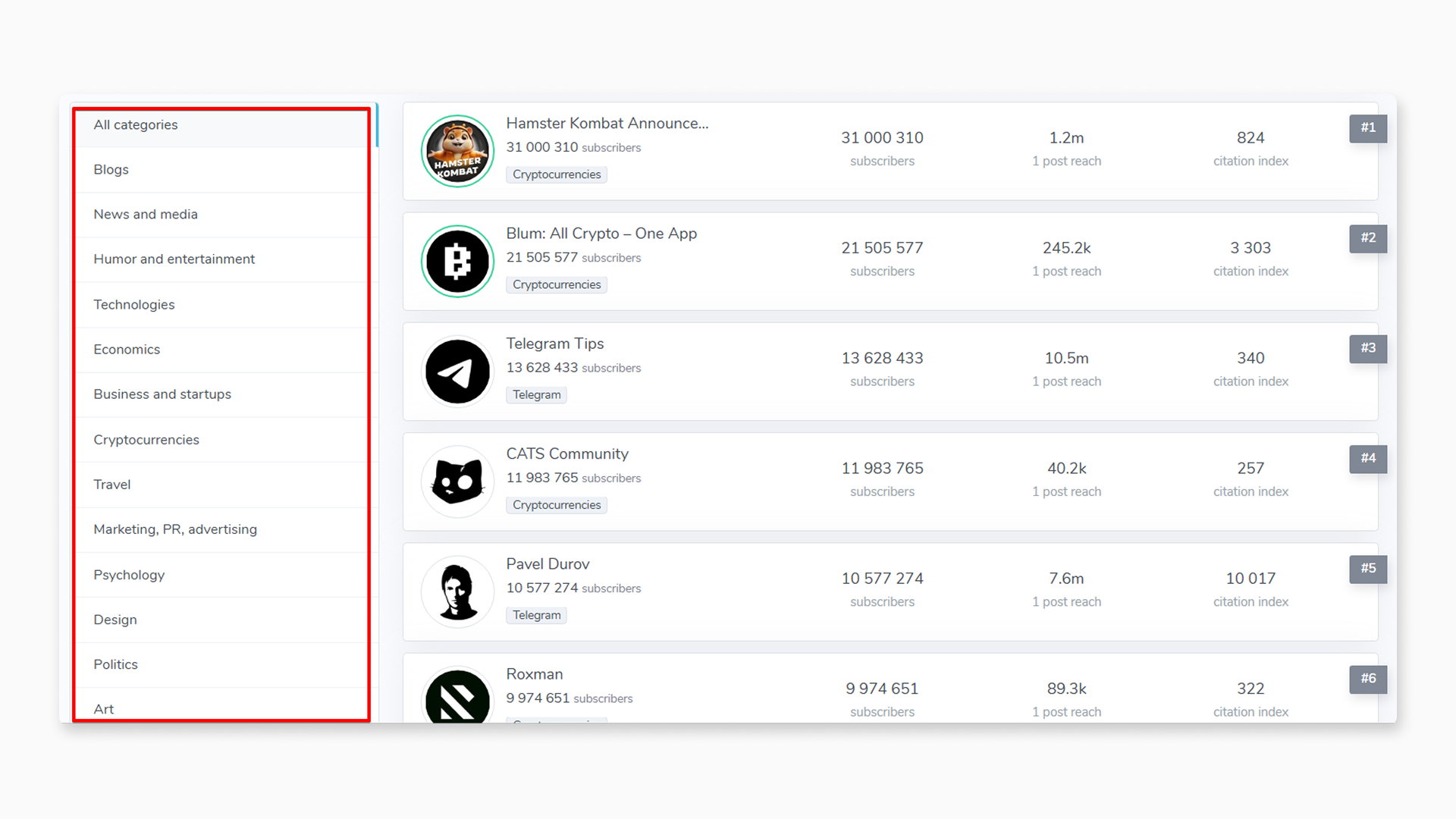Screen dimensions: 1456x819
Task: Click the Cryptocurrencies tag under Hamster Kombat
Action: pos(557,174)
